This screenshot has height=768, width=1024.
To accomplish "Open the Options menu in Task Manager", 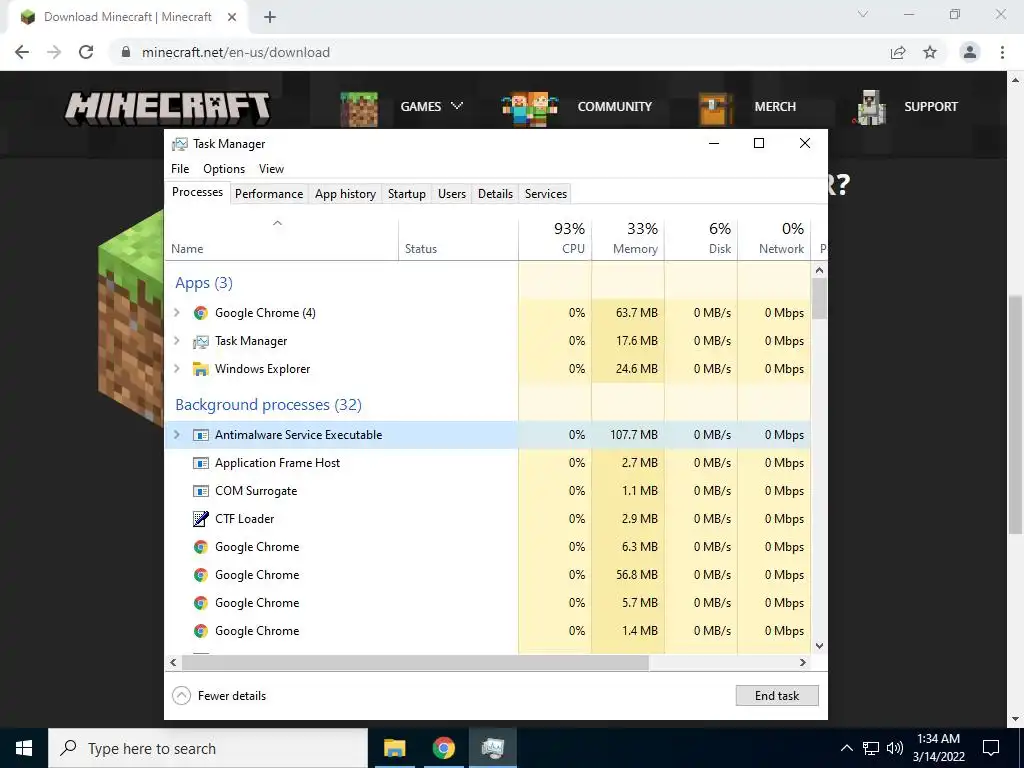I will click(x=224, y=168).
